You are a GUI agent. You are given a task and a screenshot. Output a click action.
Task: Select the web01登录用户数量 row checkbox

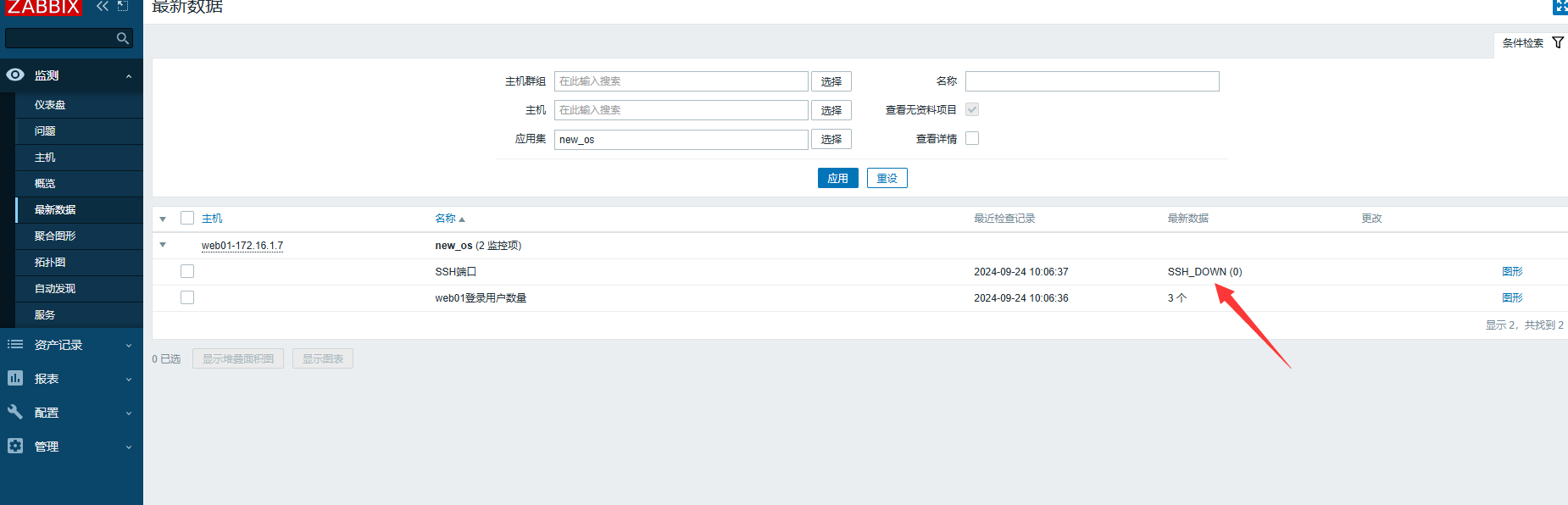tap(187, 297)
